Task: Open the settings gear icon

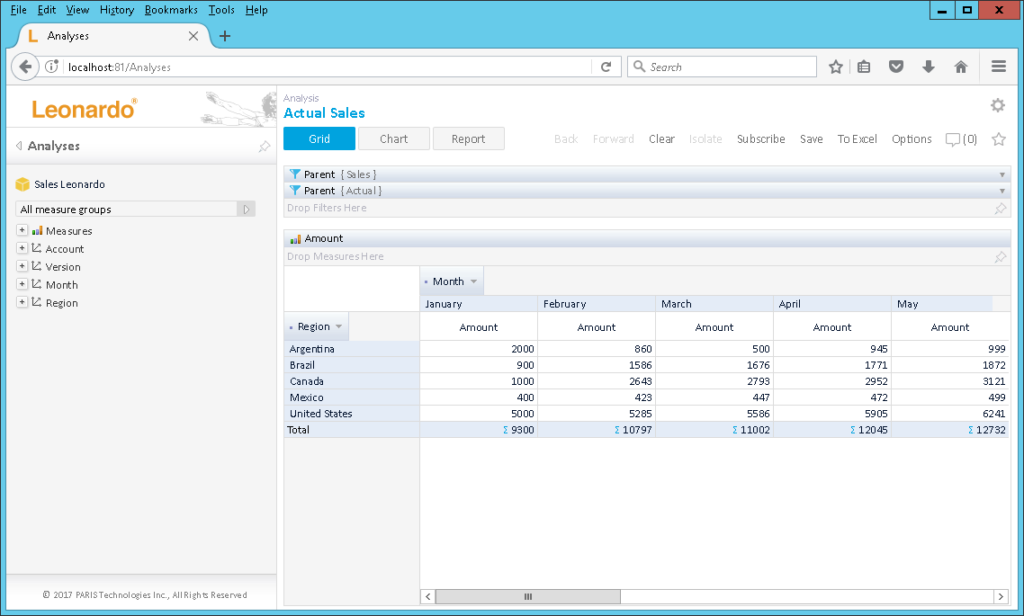Action: point(997,106)
